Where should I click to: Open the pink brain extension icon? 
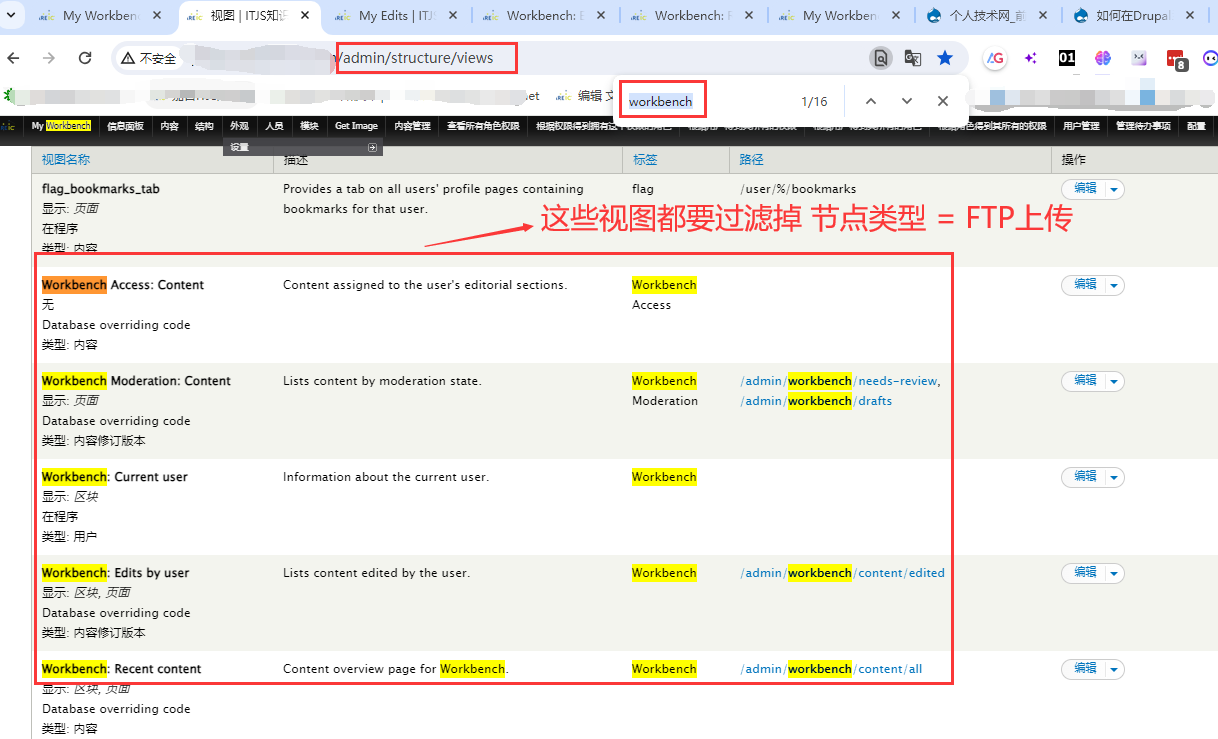[x=1103, y=58]
